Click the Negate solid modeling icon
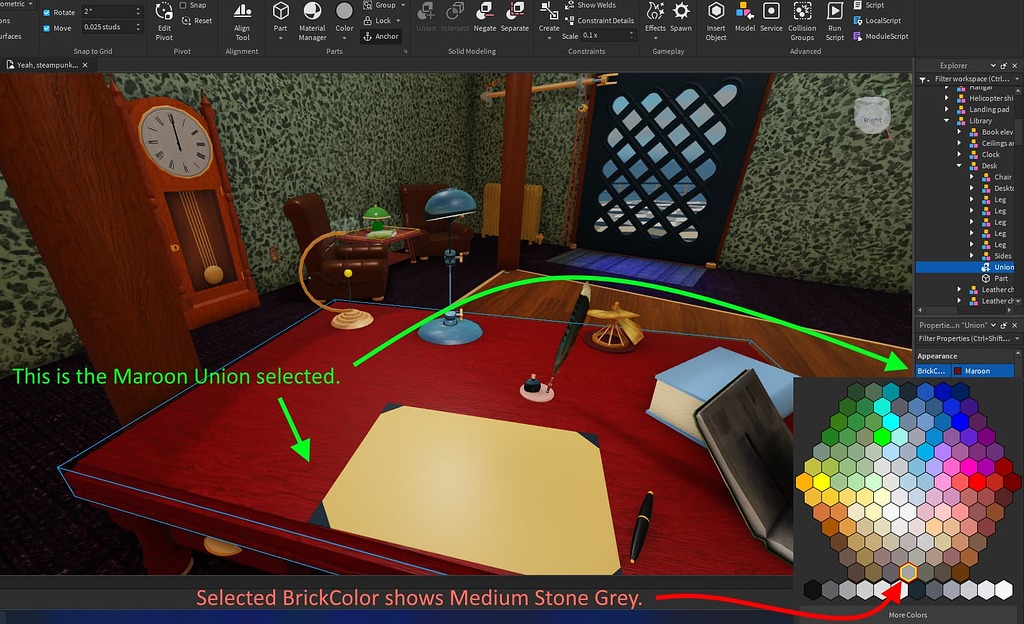This screenshot has width=1024, height=624. coord(485,18)
